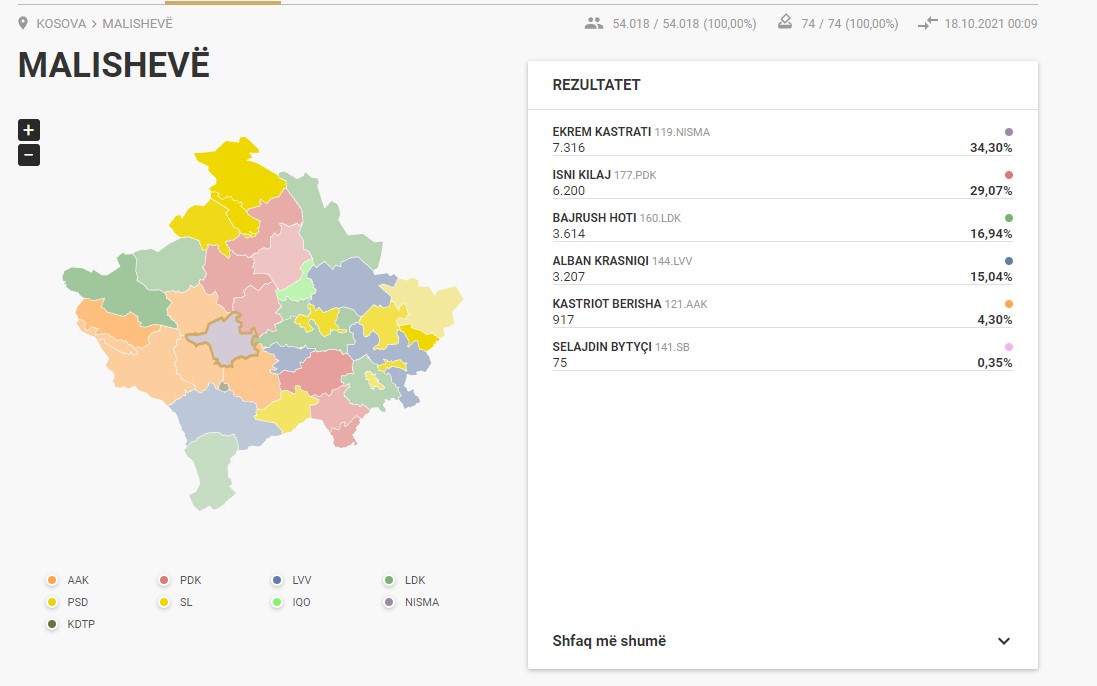Click the AAK orange legend dot
The image size is (1097, 686).
pyautogui.click(x=52, y=580)
